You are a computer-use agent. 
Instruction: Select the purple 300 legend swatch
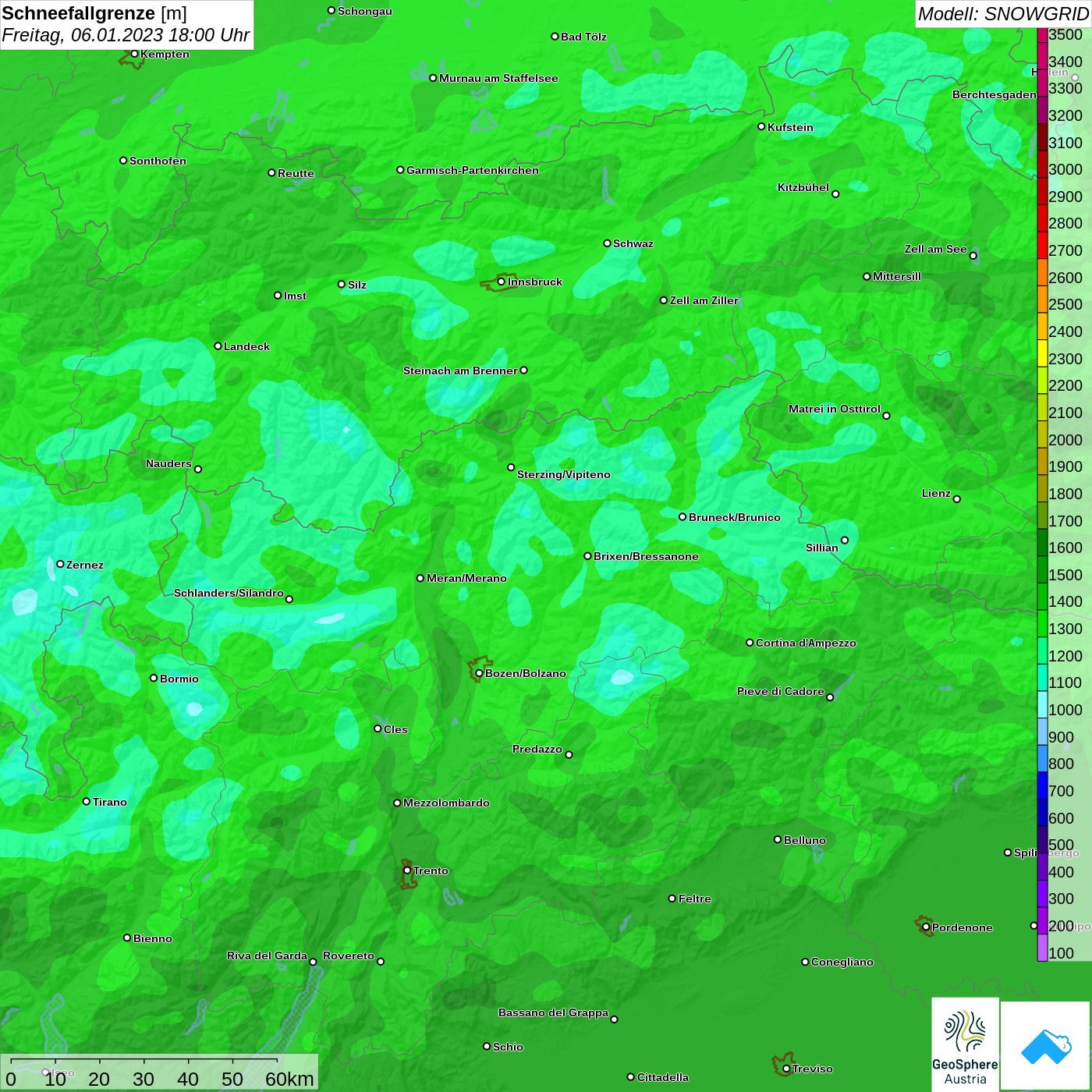(1042, 893)
